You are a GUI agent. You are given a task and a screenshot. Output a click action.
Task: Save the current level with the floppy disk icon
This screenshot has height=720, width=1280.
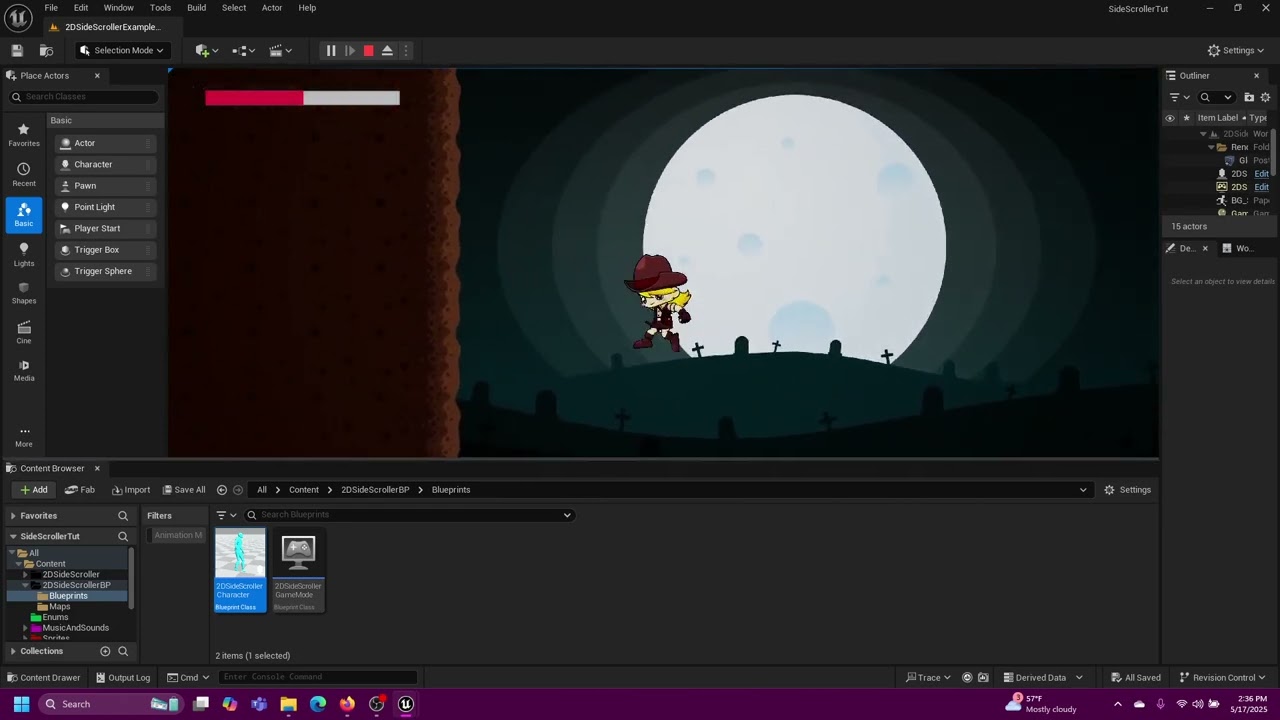point(17,50)
